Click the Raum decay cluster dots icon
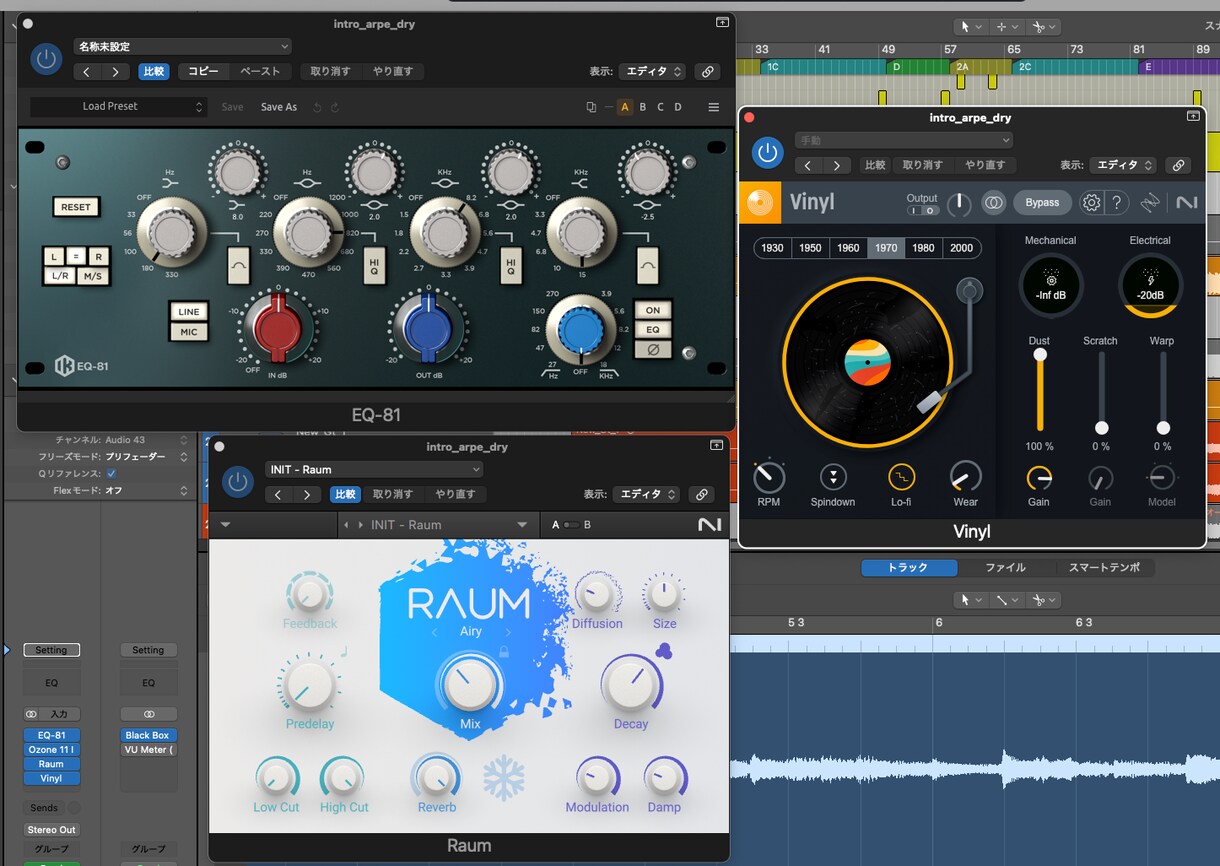Viewport: 1220px width, 866px height. click(663, 651)
